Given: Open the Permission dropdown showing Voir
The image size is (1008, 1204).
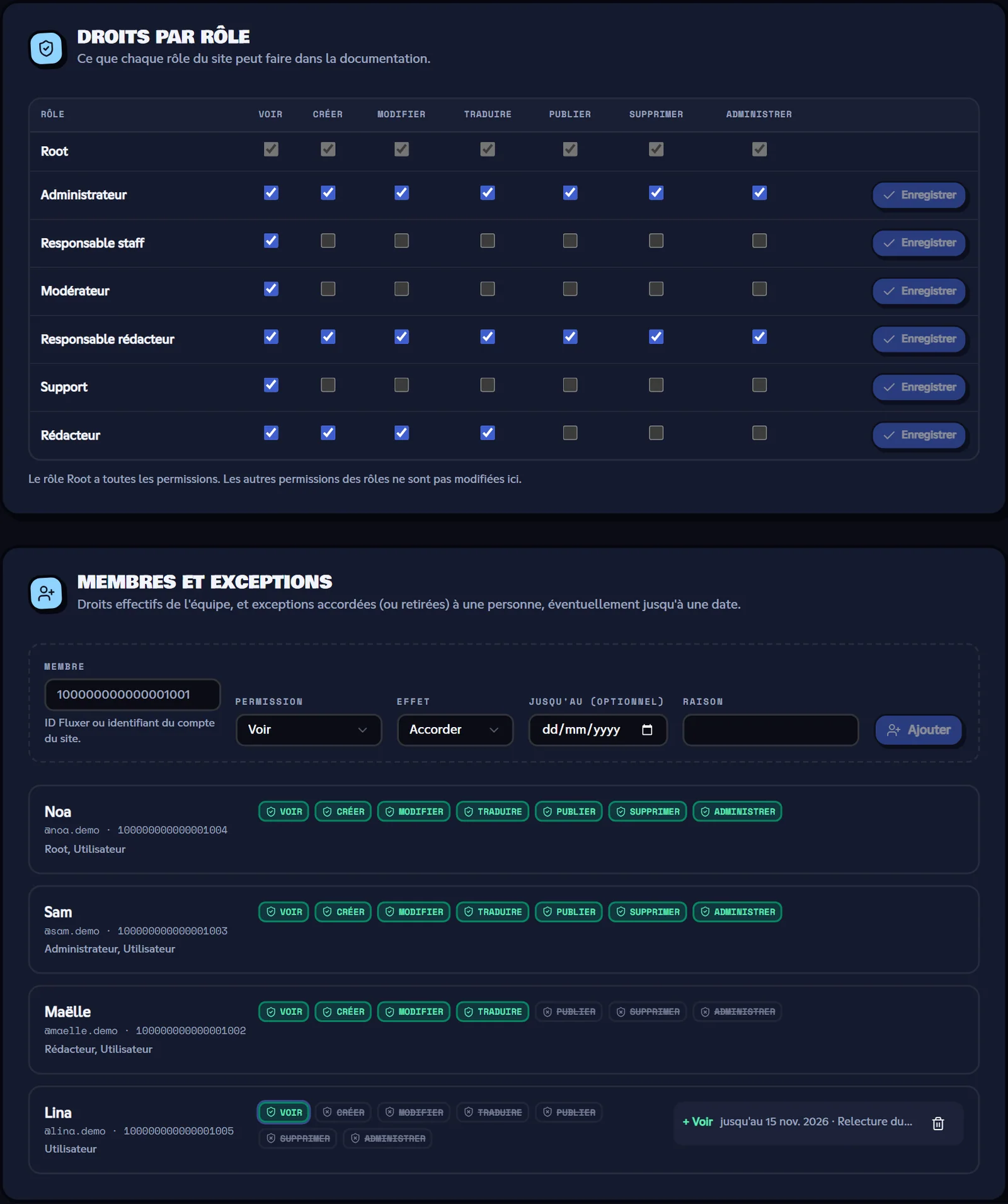Looking at the screenshot, I should pos(309,730).
